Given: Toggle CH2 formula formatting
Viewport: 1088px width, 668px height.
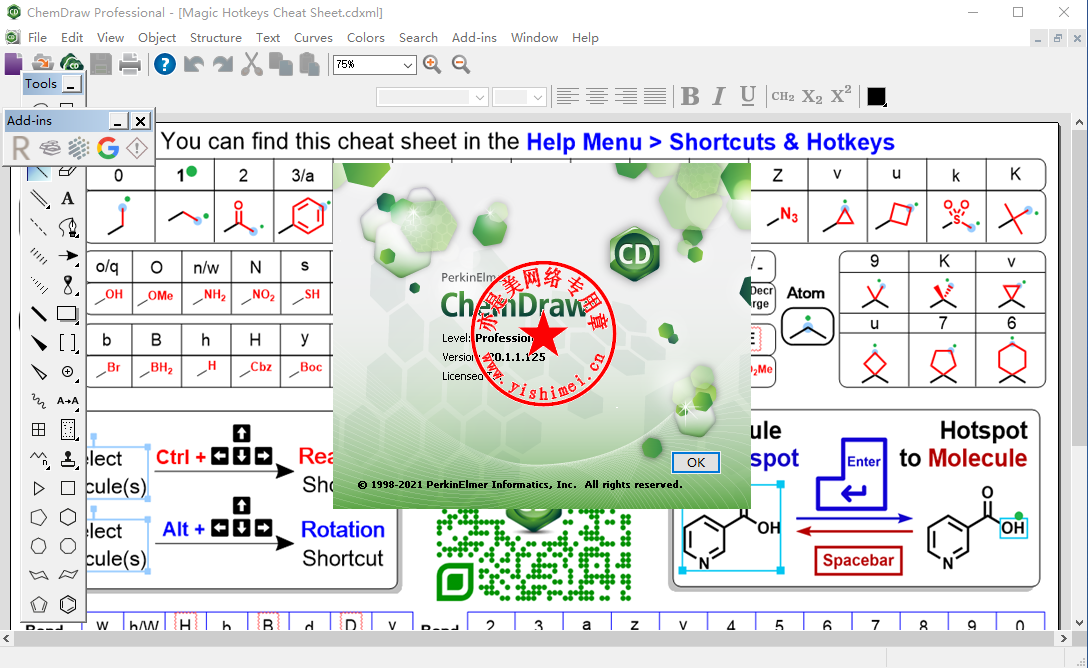Looking at the screenshot, I should tap(783, 96).
